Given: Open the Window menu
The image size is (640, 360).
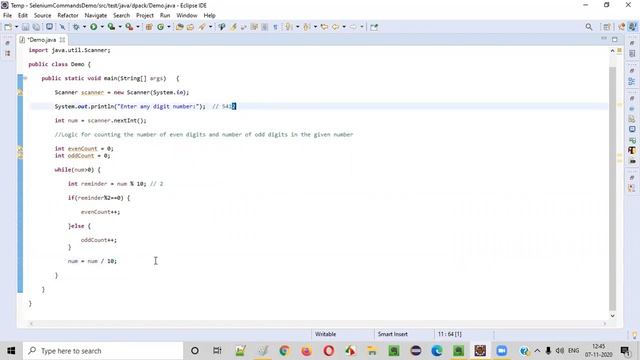Looking at the screenshot, I should (x=187, y=16).
